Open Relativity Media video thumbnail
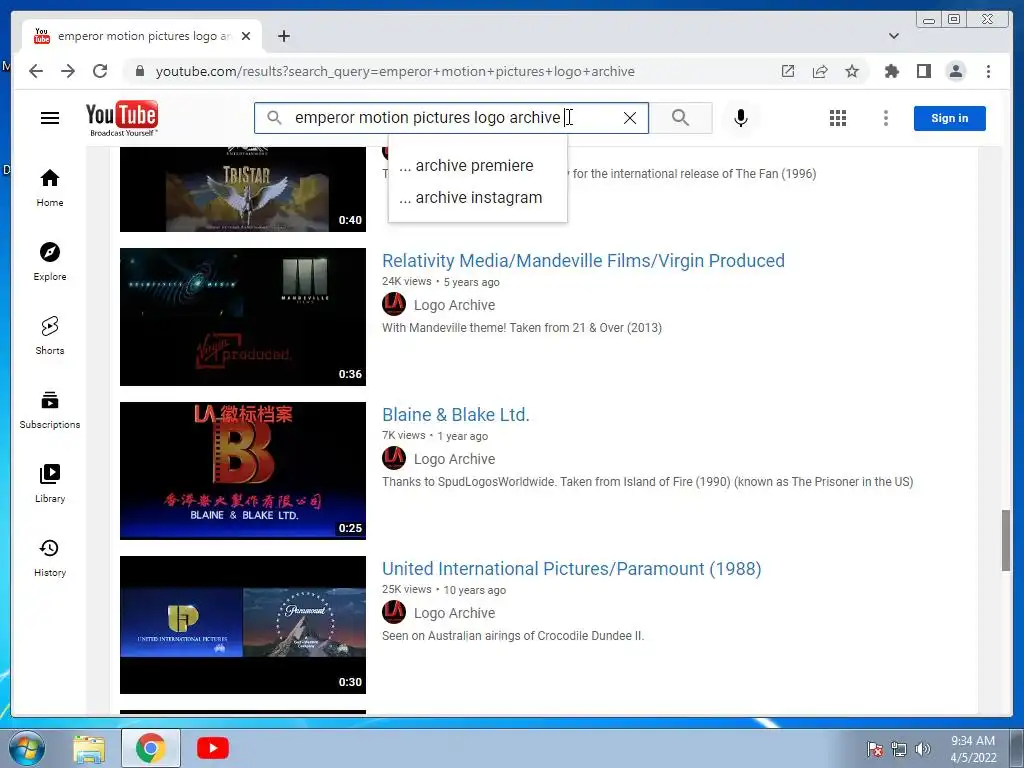 [x=243, y=317]
